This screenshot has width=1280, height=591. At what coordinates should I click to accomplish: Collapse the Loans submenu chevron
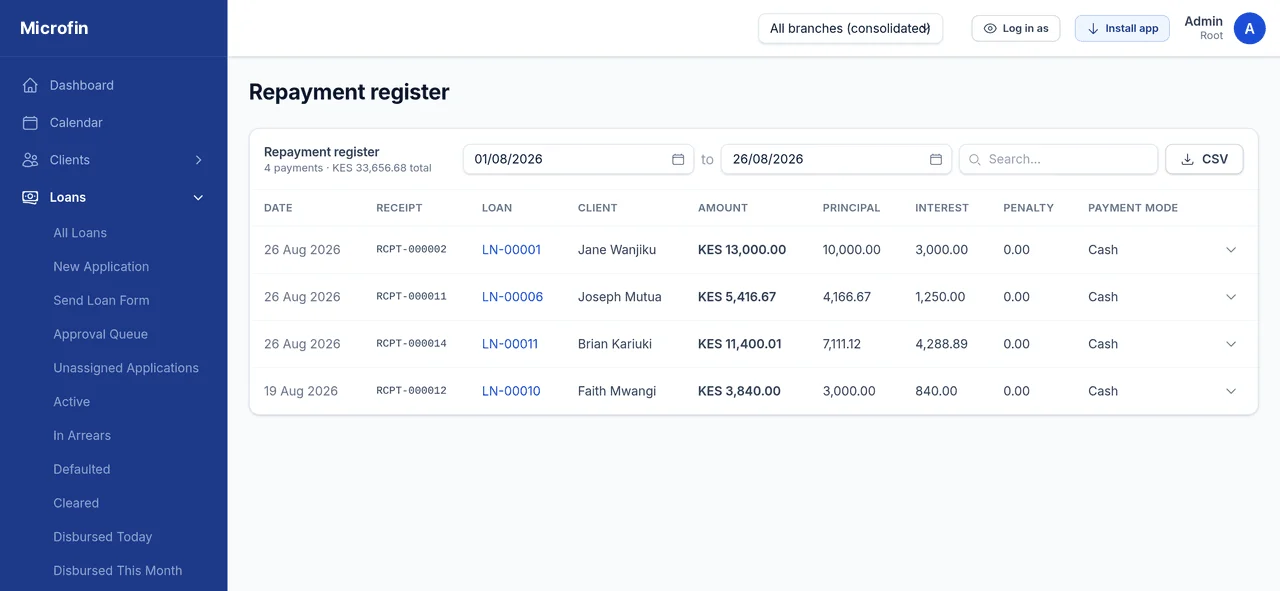198,197
